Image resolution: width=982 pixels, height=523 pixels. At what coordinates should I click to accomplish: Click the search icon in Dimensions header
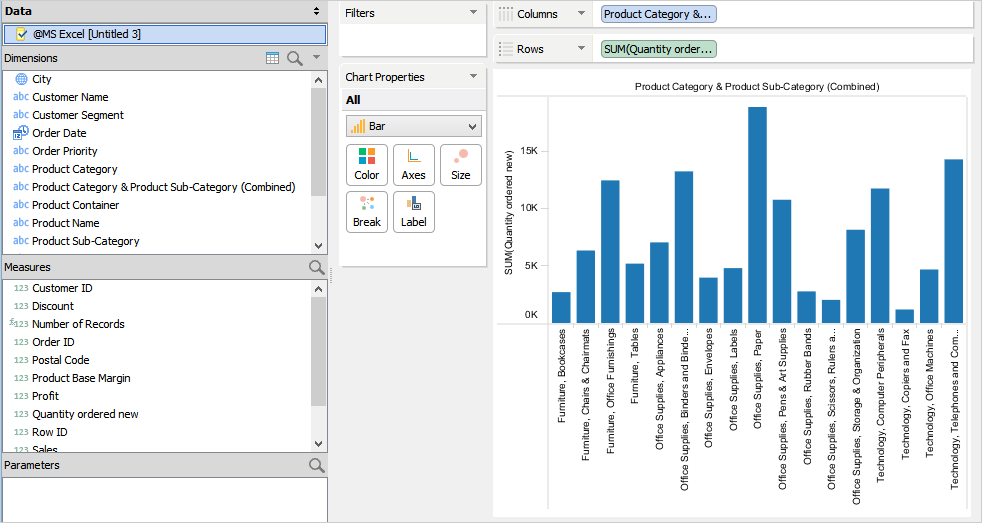pos(294,58)
